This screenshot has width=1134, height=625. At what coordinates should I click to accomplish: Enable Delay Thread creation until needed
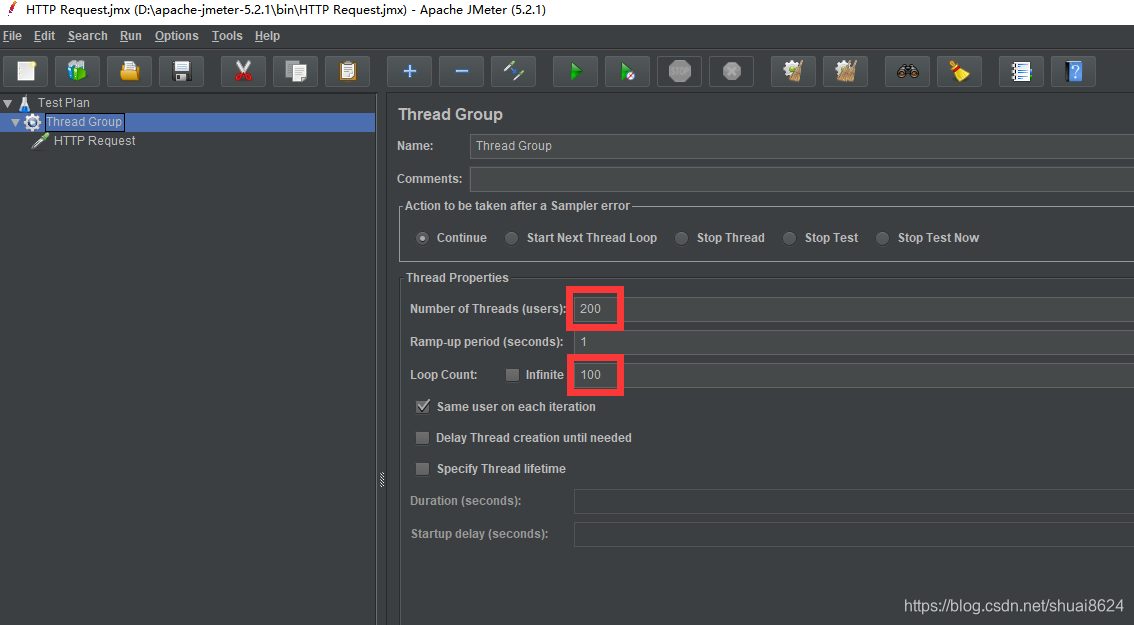coord(422,438)
